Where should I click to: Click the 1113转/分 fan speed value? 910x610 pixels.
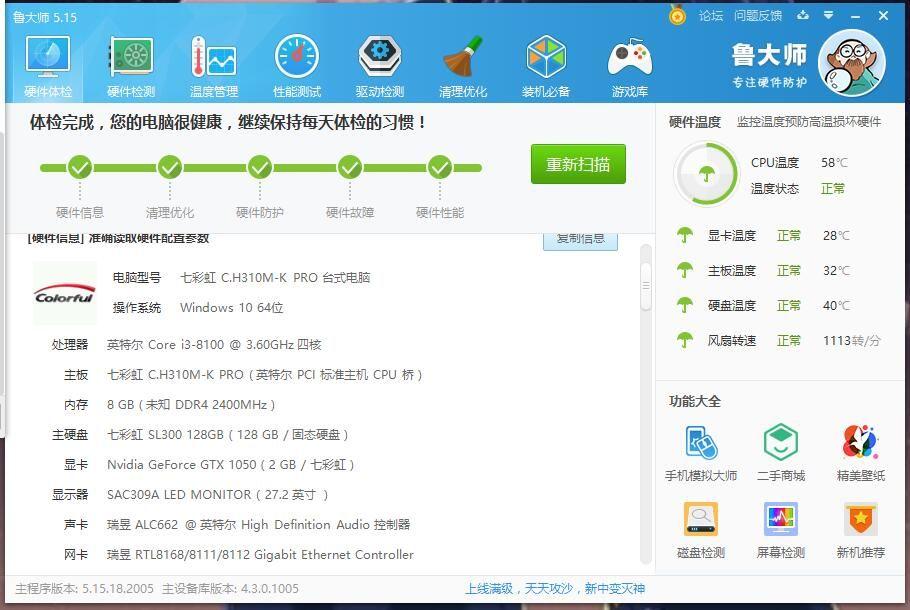coord(851,341)
